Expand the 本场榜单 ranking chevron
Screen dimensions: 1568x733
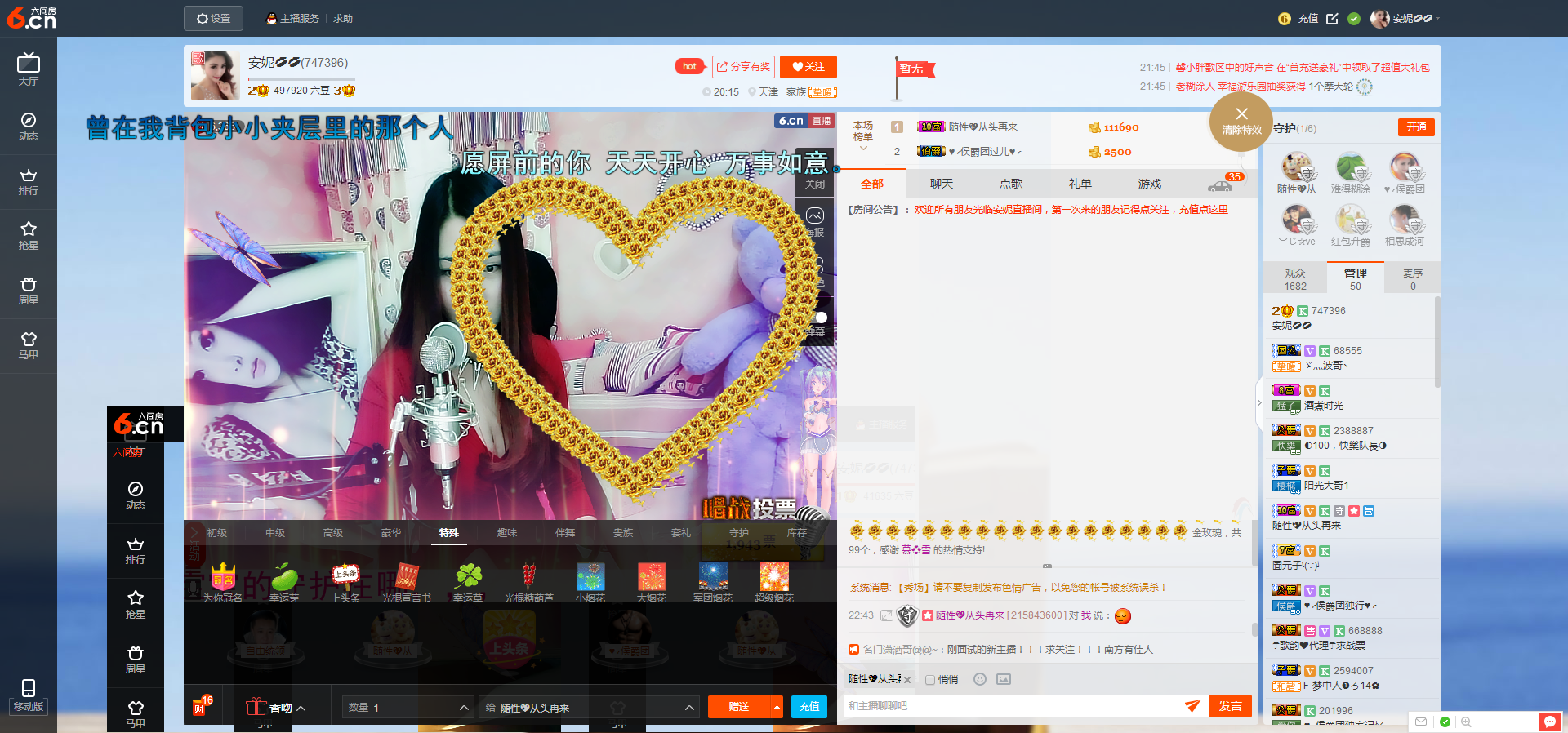(x=863, y=149)
